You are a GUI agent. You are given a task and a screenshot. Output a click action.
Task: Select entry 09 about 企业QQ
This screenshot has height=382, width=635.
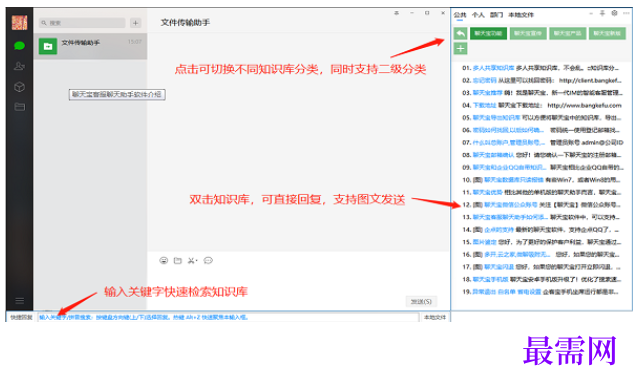pos(542,167)
